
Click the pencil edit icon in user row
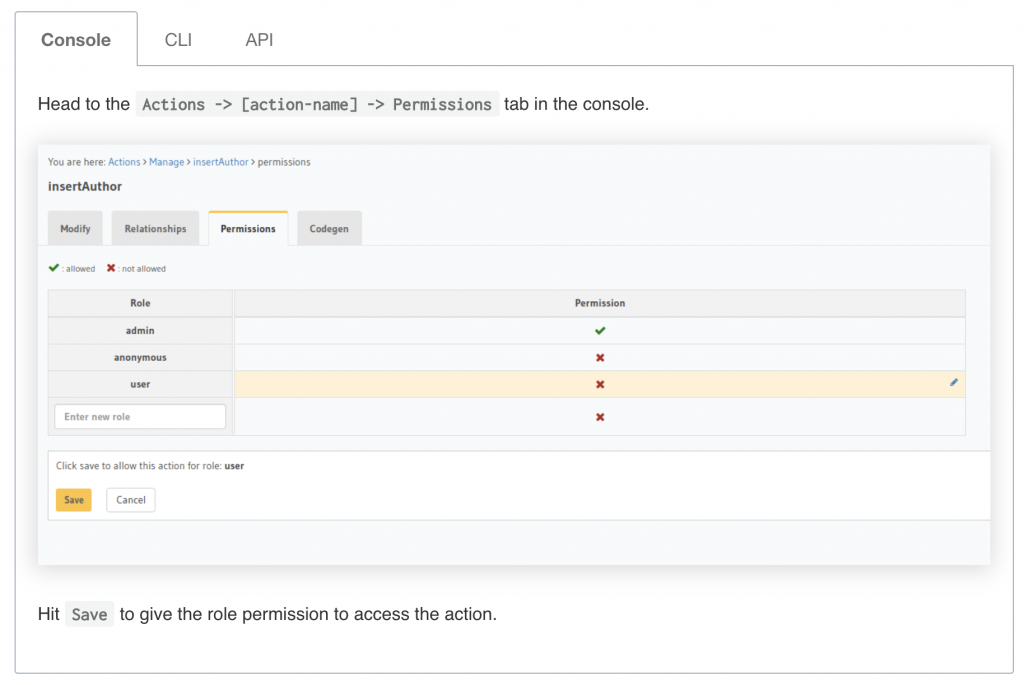click(954, 383)
